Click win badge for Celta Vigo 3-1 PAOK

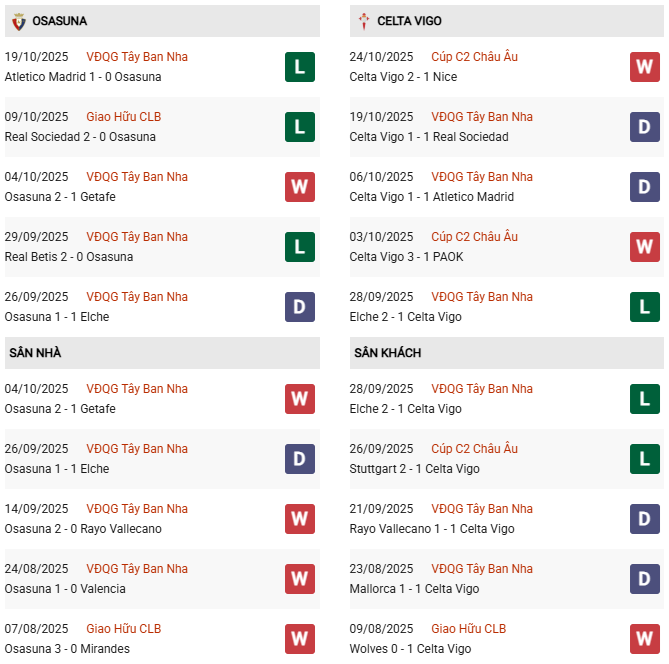pyautogui.click(x=644, y=247)
